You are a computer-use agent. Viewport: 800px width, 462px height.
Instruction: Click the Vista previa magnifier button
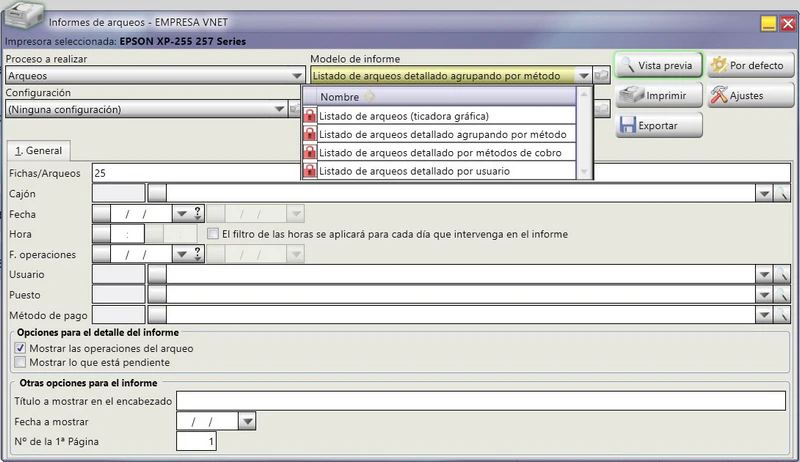point(659,65)
